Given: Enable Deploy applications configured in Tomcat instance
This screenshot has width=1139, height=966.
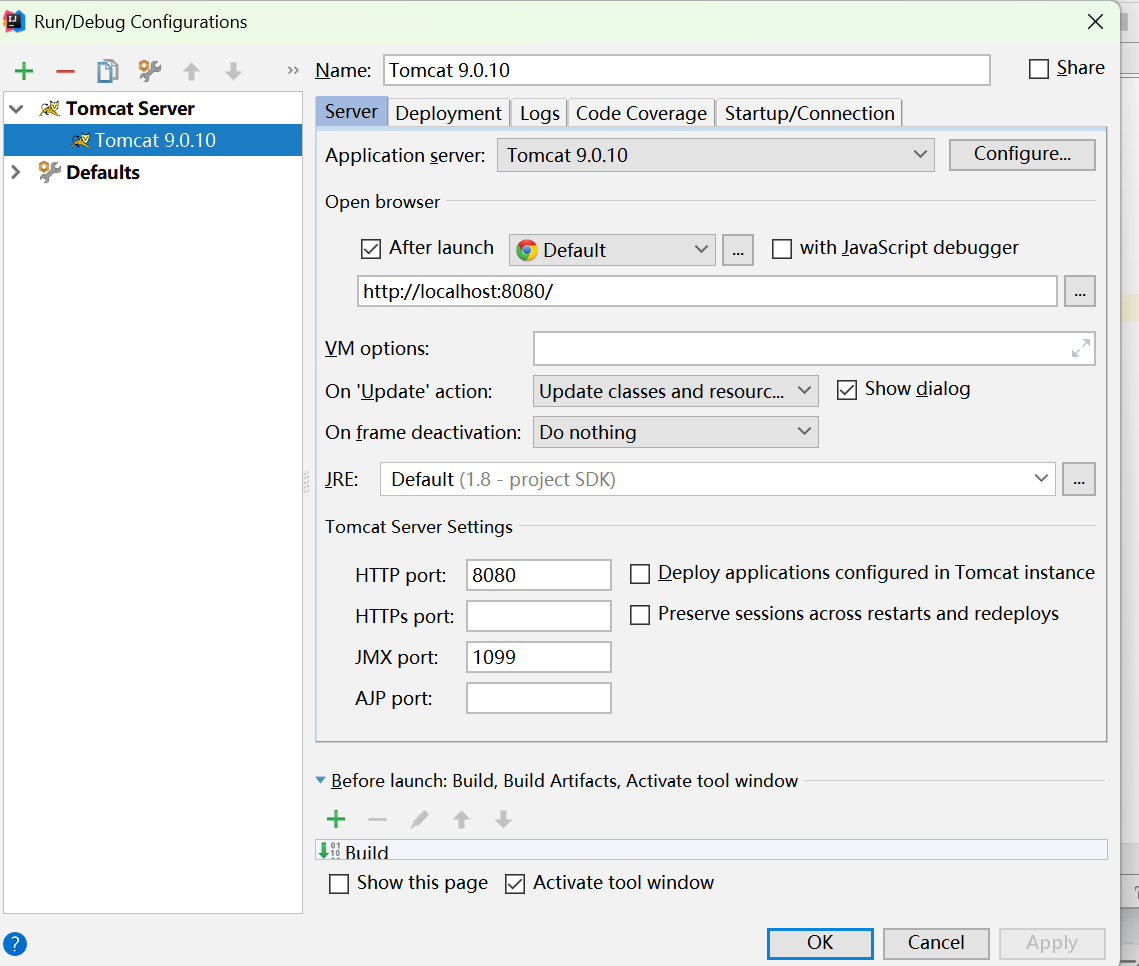Looking at the screenshot, I should 640,574.
